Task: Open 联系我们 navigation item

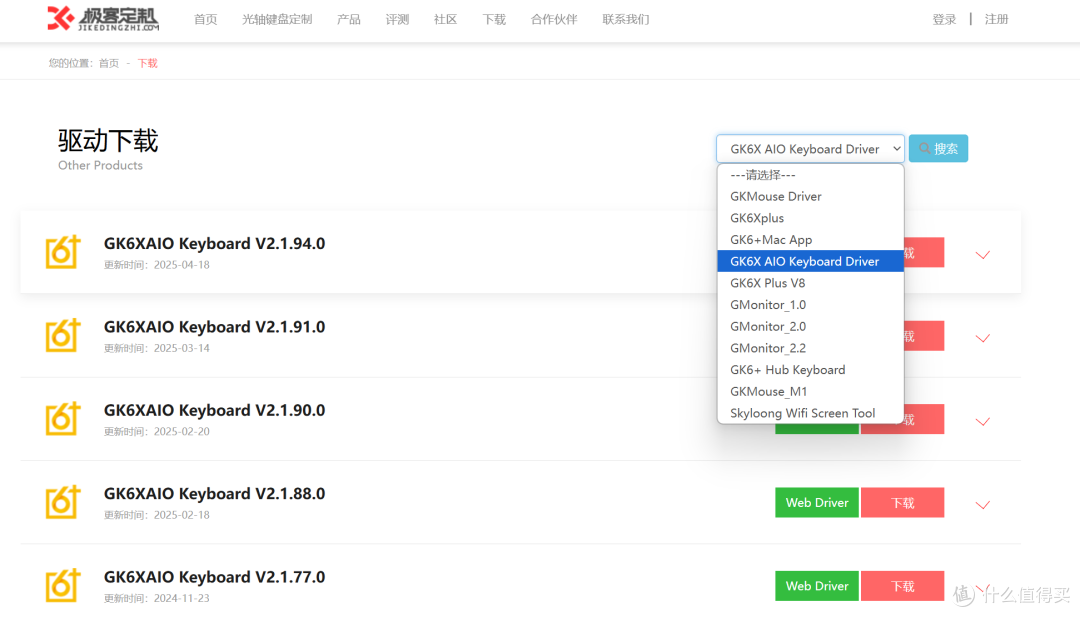Action: tap(625, 19)
